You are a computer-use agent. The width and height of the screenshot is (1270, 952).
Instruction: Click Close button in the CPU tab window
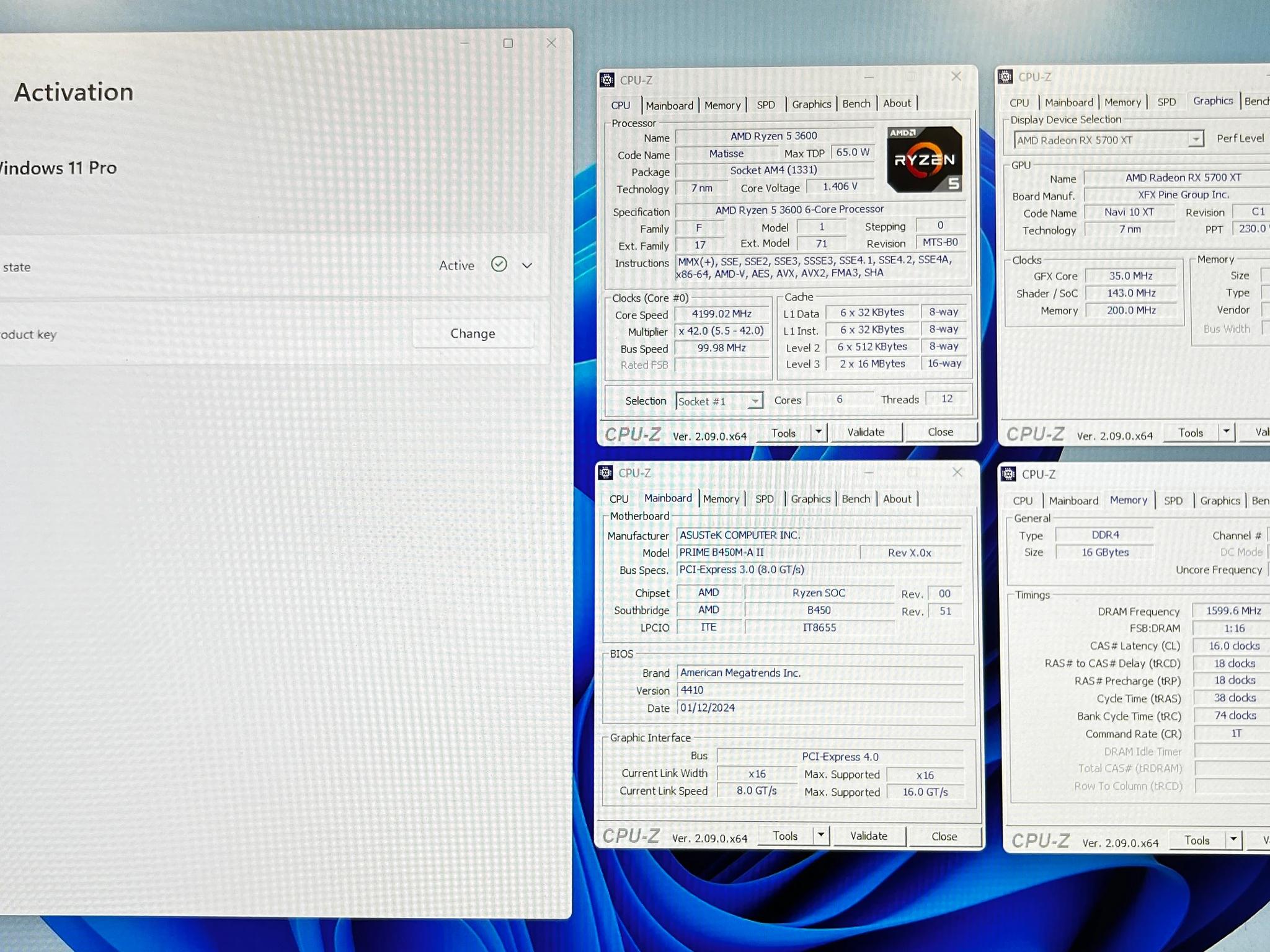coord(940,432)
